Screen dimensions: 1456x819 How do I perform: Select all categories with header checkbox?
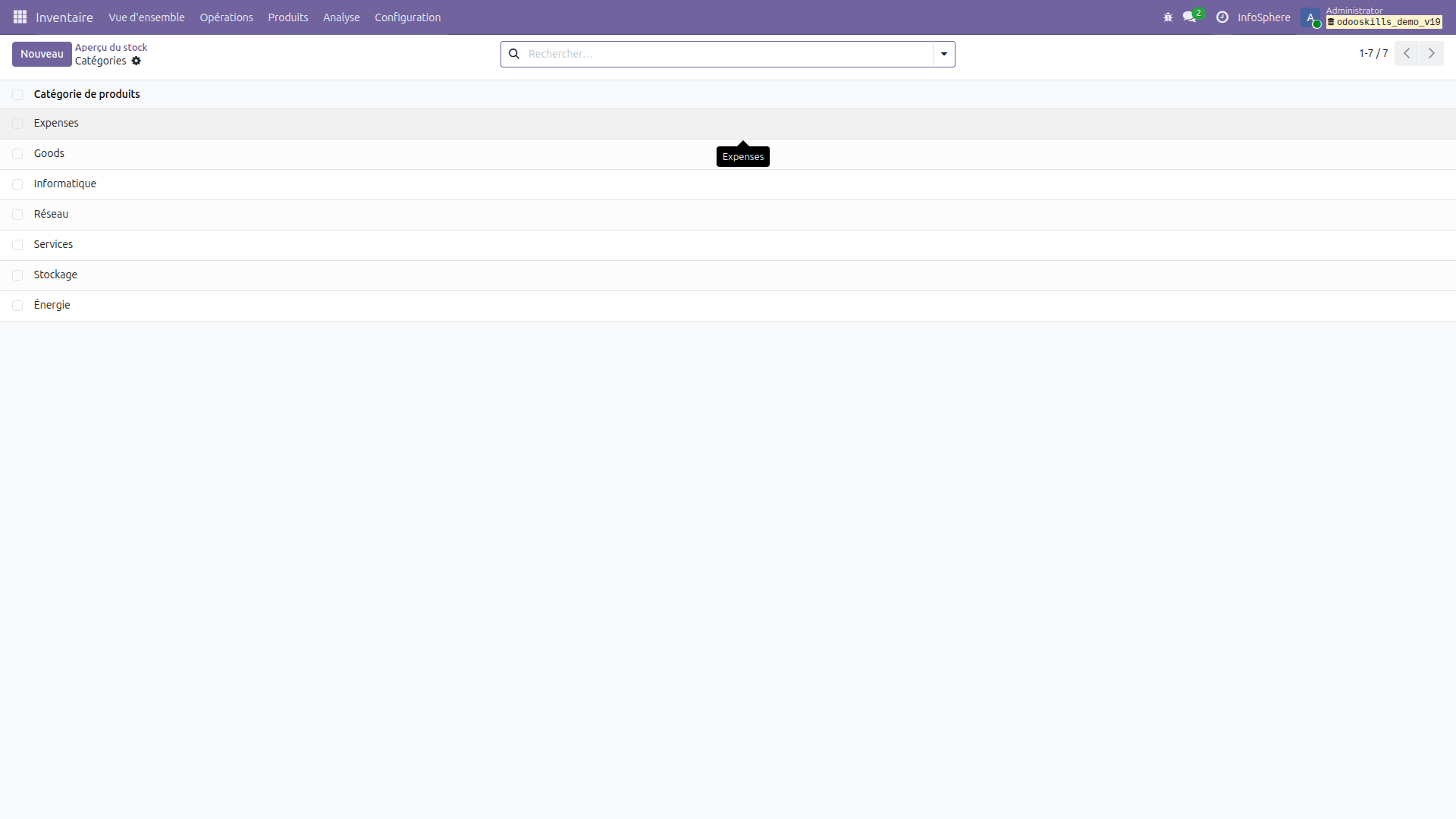point(17,94)
